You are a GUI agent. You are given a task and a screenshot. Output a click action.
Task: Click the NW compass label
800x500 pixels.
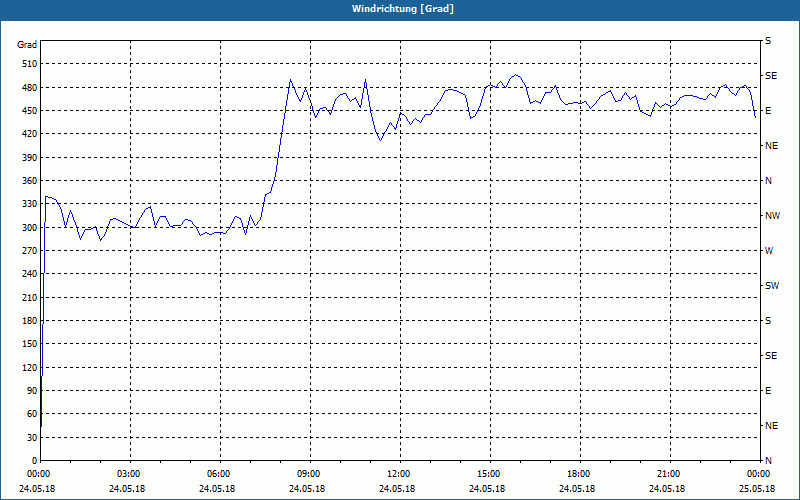coord(772,216)
